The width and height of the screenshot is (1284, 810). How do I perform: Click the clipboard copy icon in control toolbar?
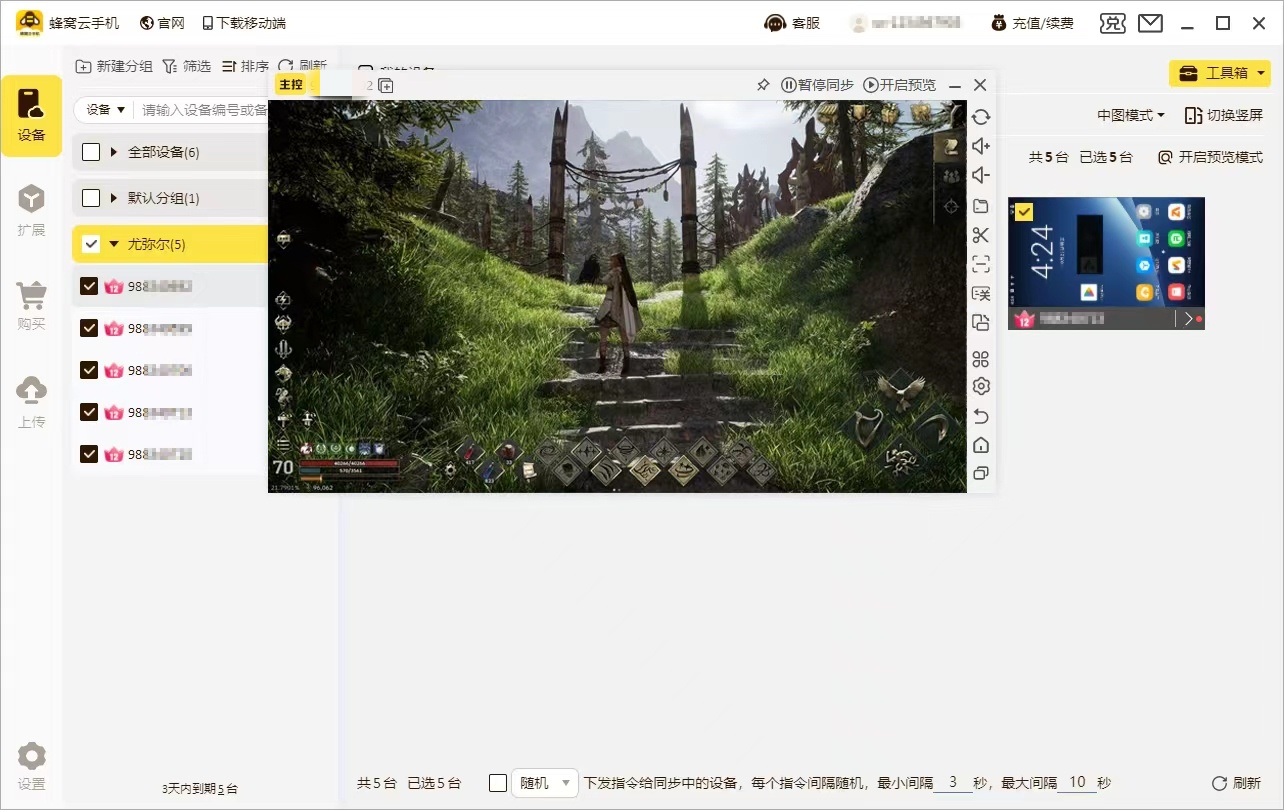(981, 322)
